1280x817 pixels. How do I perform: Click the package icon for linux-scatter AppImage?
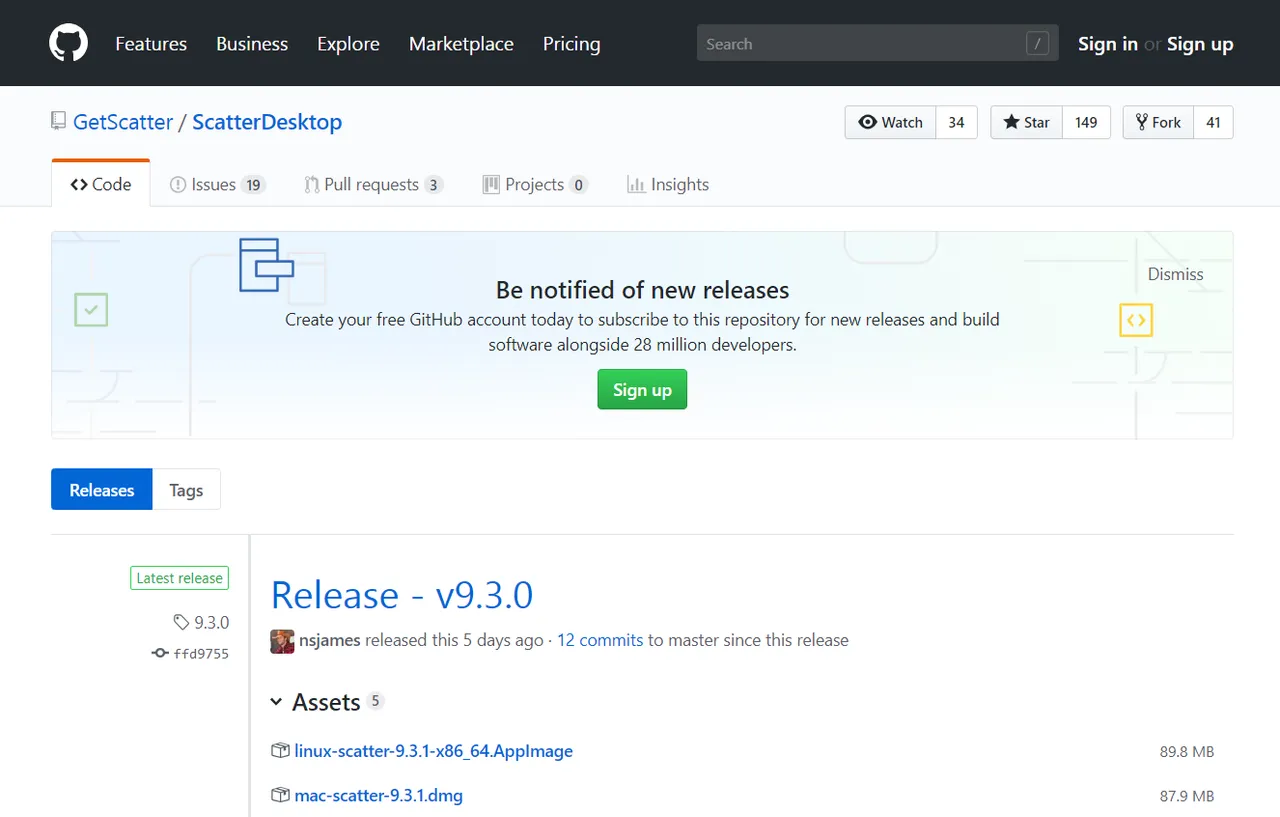click(x=280, y=751)
